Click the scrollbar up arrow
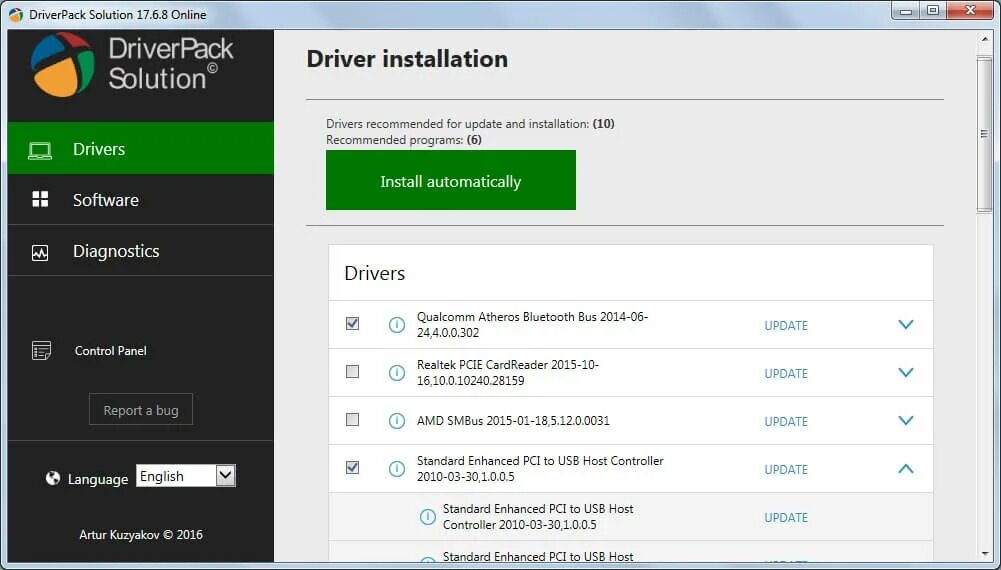This screenshot has height=570, width=1001. [x=984, y=40]
